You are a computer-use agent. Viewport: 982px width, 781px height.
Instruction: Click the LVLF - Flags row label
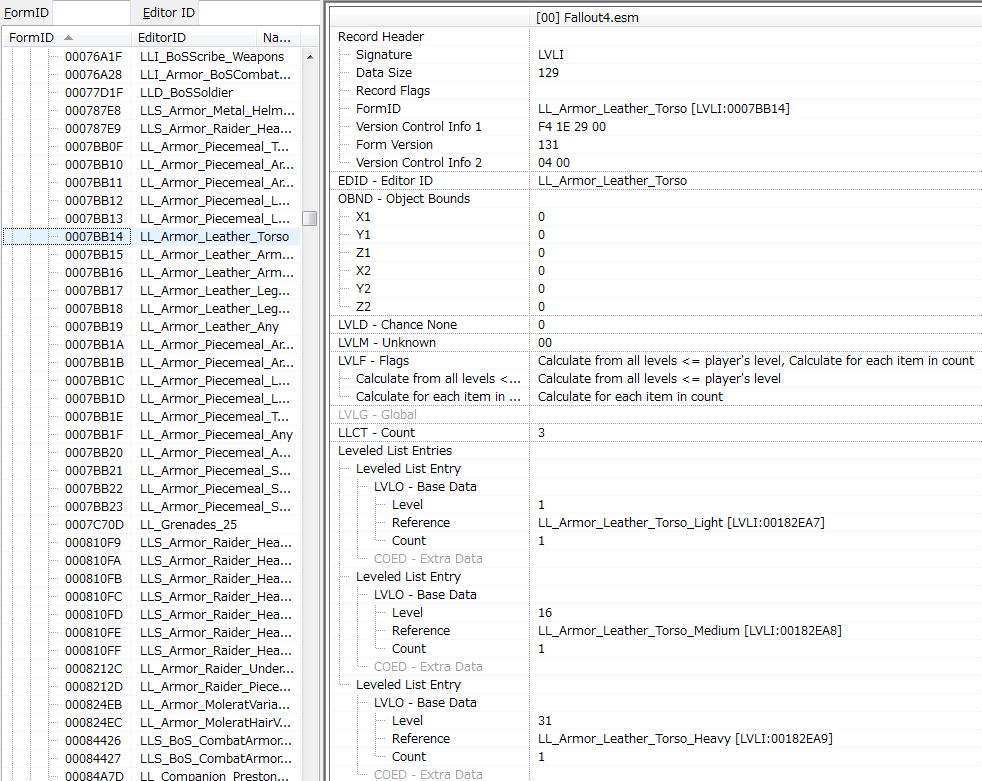(x=373, y=361)
